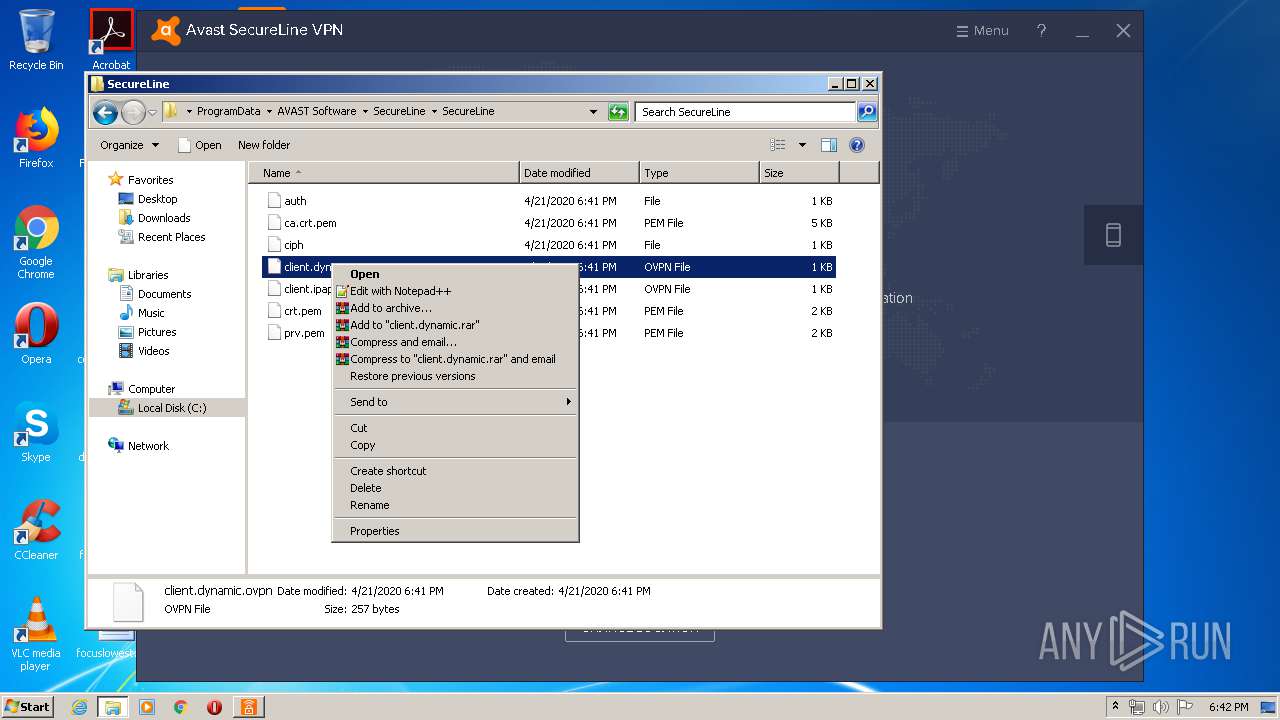
Task: Select Add to "client.dynamic.rar"
Action: 455,325
